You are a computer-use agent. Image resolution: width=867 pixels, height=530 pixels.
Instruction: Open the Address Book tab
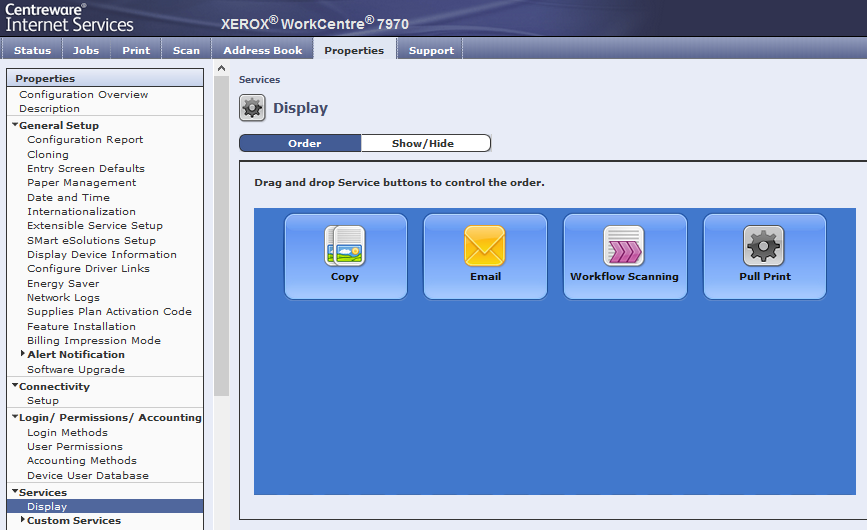(262, 50)
